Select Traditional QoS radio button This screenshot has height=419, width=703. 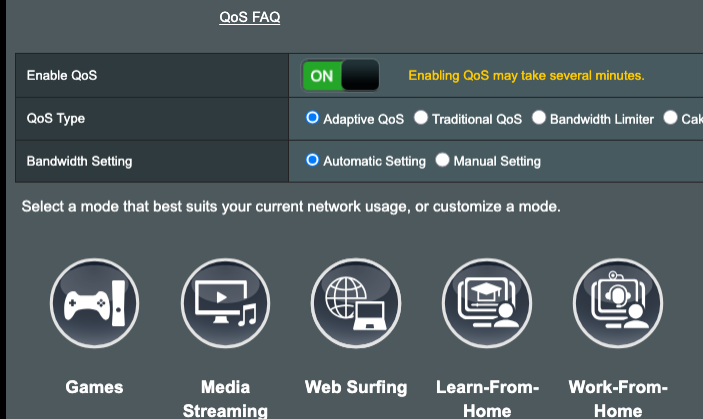point(421,118)
